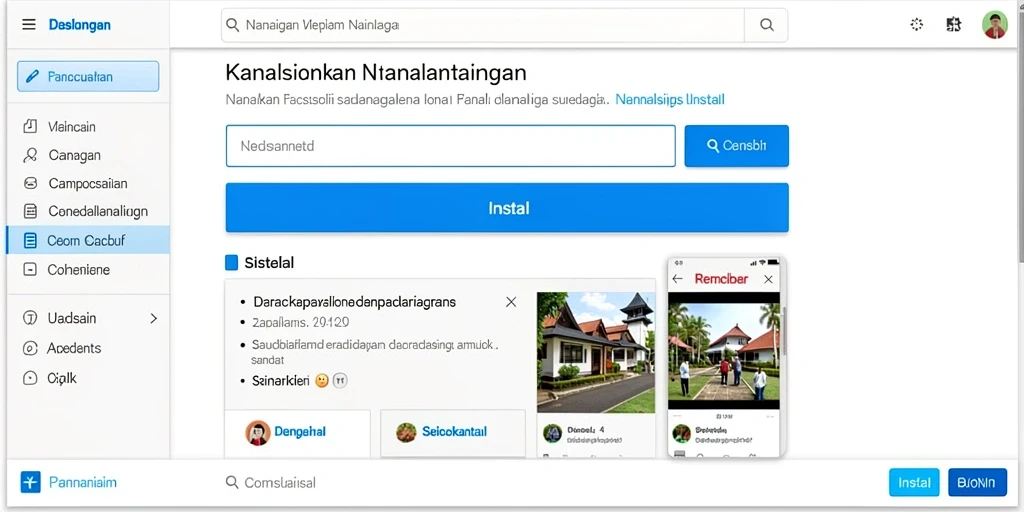Close the Remcibar phone preview

click(769, 280)
